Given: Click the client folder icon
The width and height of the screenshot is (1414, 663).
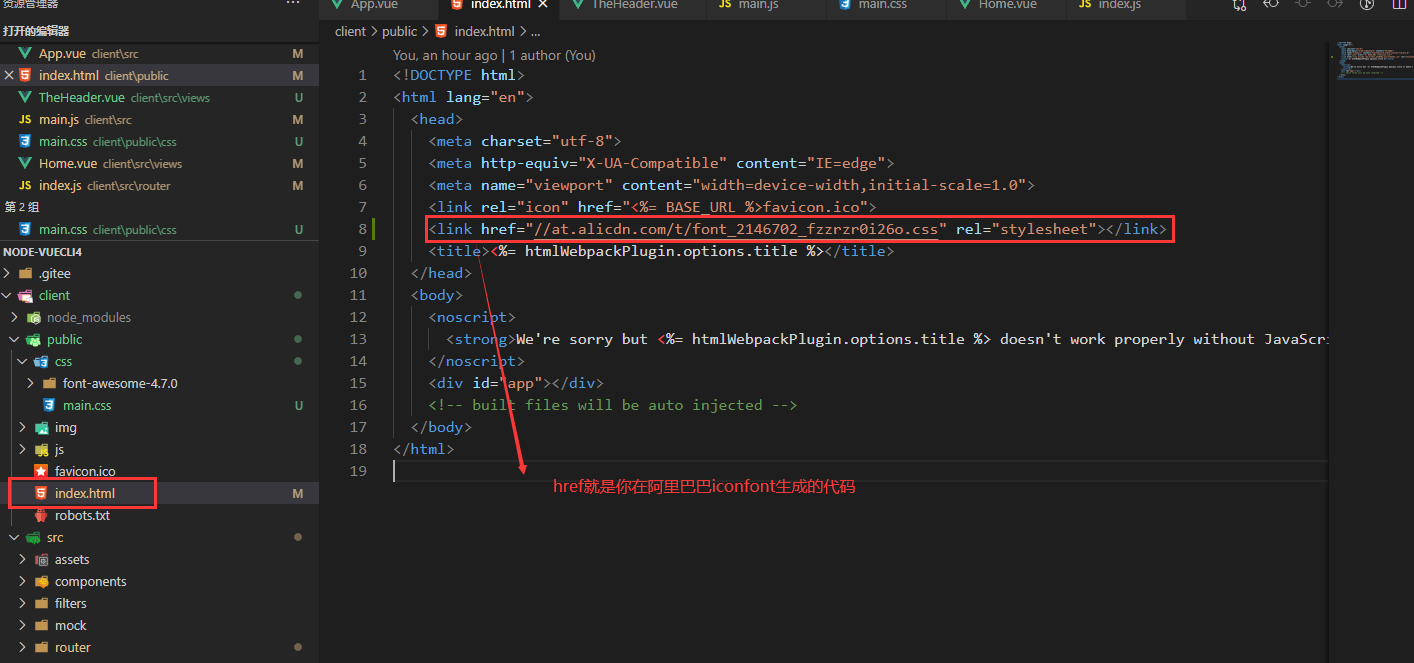Looking at the screenshot, I should [26, 295].
